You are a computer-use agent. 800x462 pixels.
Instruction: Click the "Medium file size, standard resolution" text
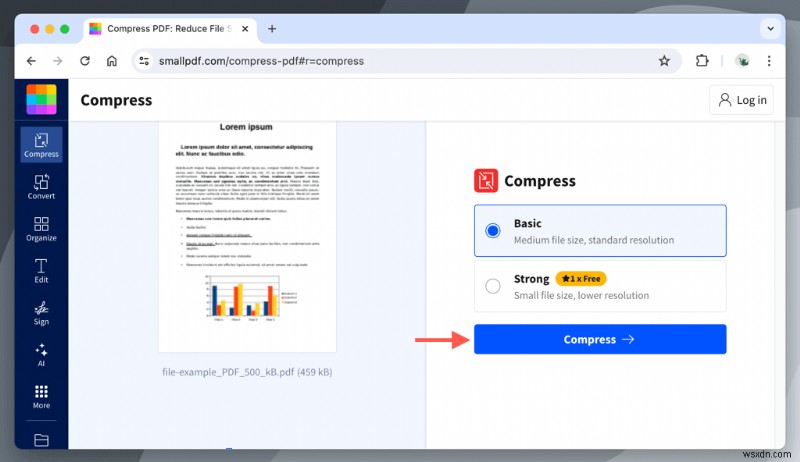(x=594, y=240)
